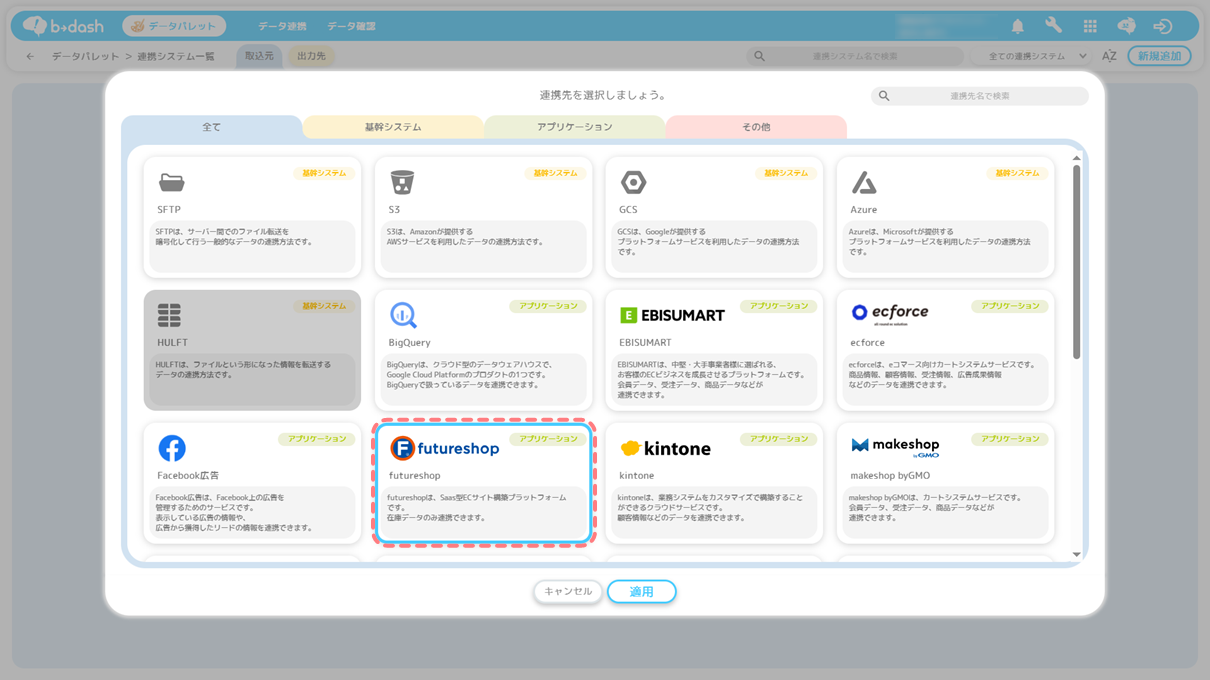Open the apps grid icon
1210x680 pixels.
1090,26
